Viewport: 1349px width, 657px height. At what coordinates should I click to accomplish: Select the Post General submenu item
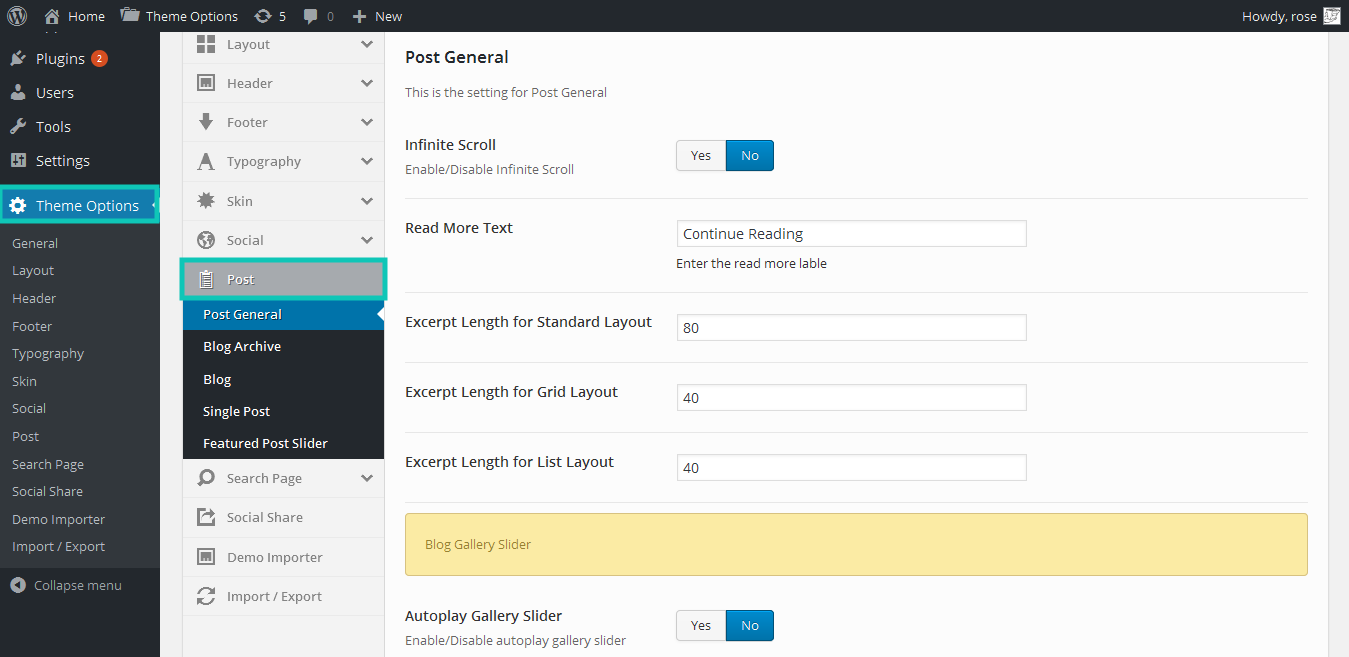pos(283,314)
